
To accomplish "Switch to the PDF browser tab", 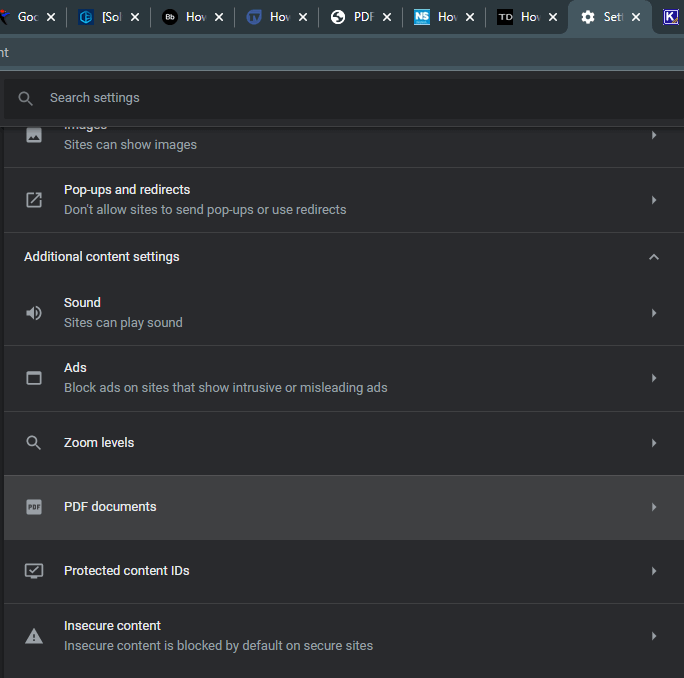I will pyautogui.click(x=356, y=17).
